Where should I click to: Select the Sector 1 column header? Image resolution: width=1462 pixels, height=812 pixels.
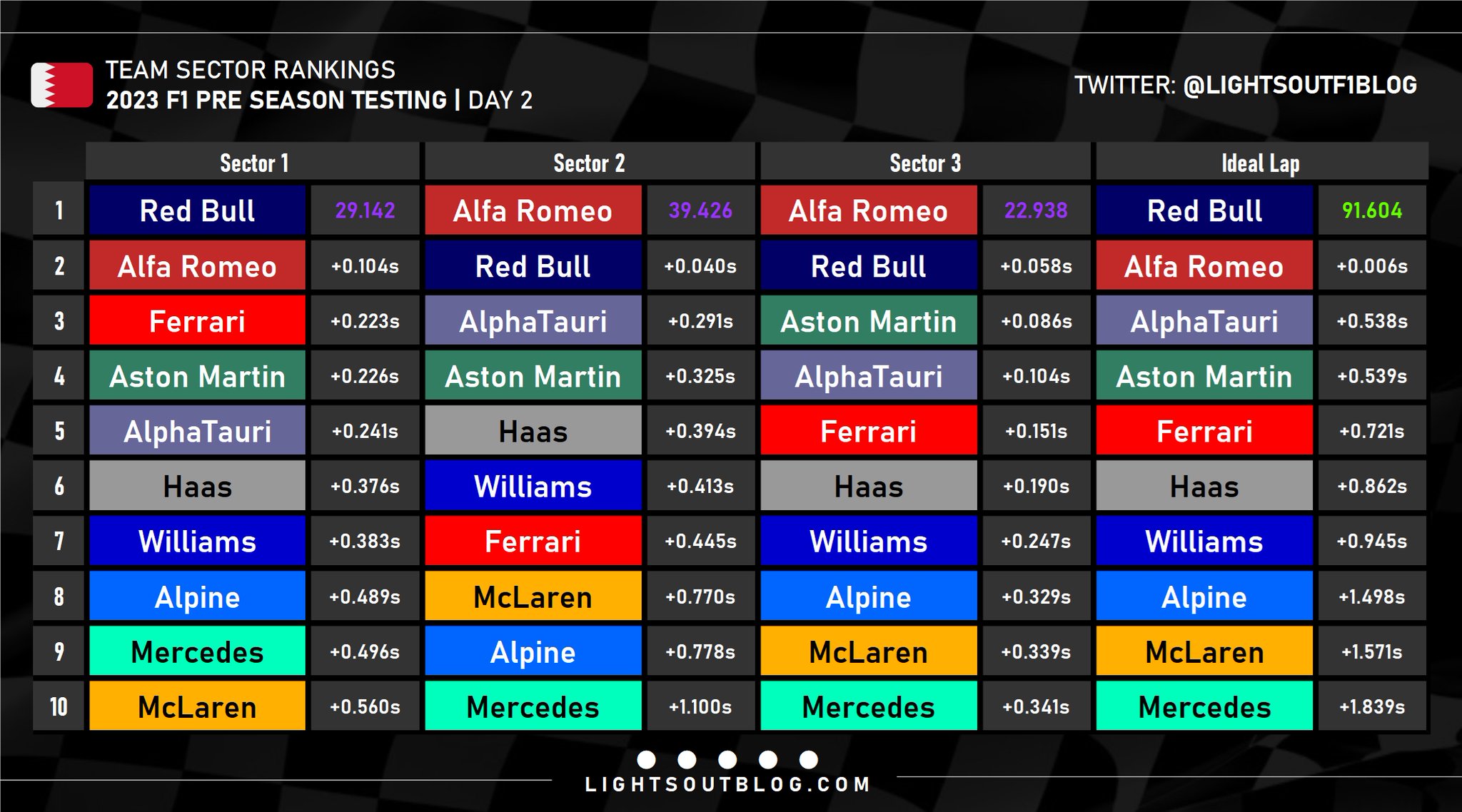253,163
